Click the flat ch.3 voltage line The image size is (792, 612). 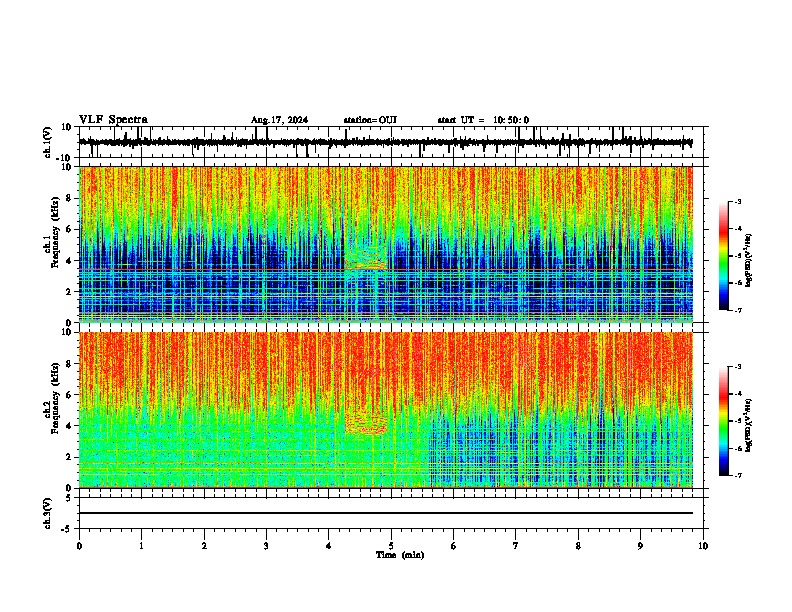pyautogui.click(x=385, y=513)
